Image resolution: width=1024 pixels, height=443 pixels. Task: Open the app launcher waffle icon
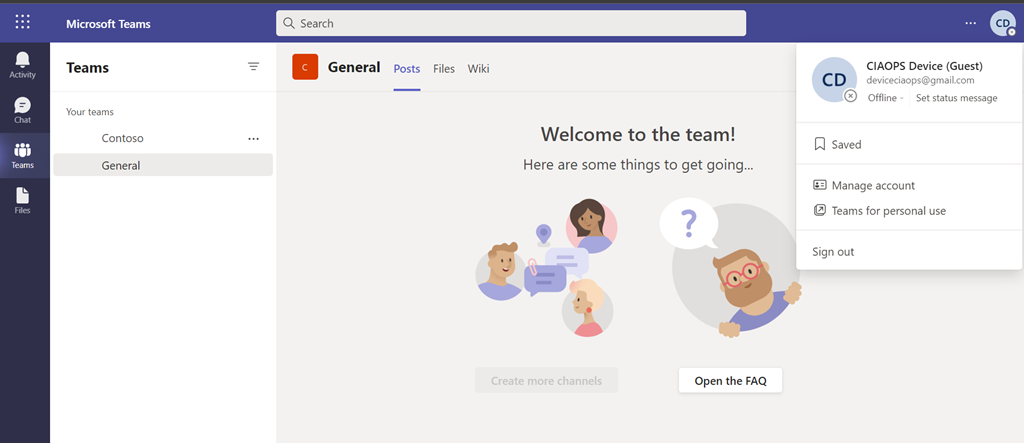(x=23, y=22)
